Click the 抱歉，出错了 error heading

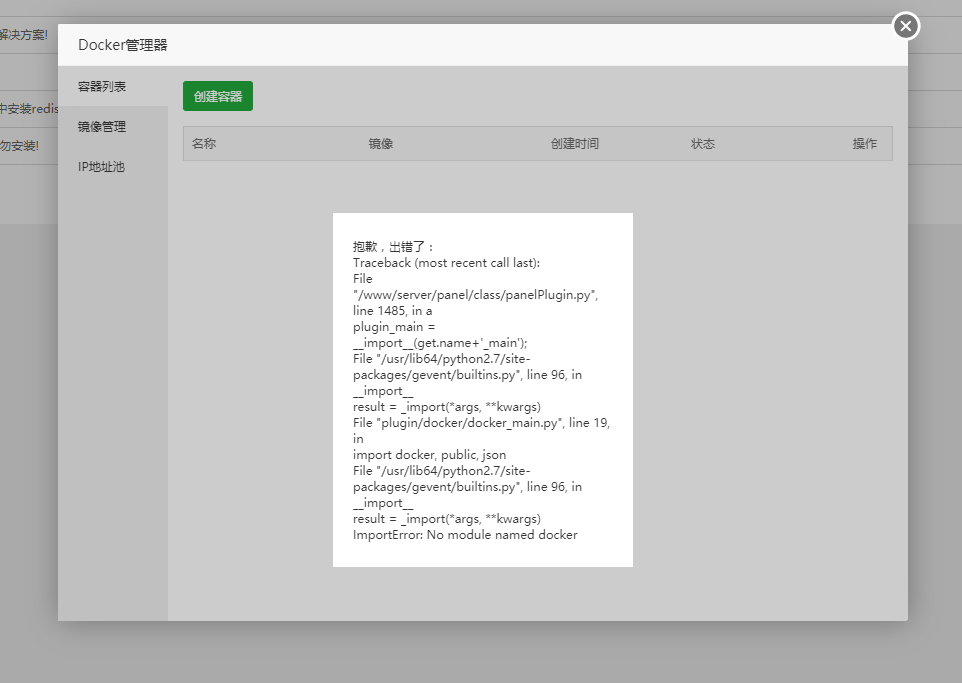point(393,247)
